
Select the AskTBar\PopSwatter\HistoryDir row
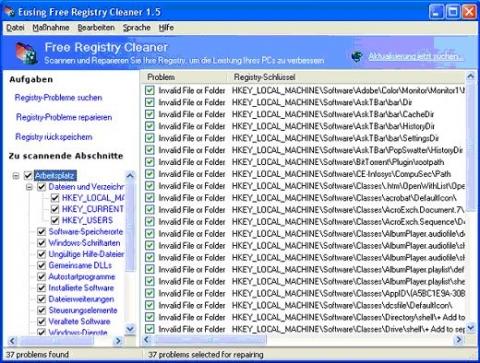(303, 150)
